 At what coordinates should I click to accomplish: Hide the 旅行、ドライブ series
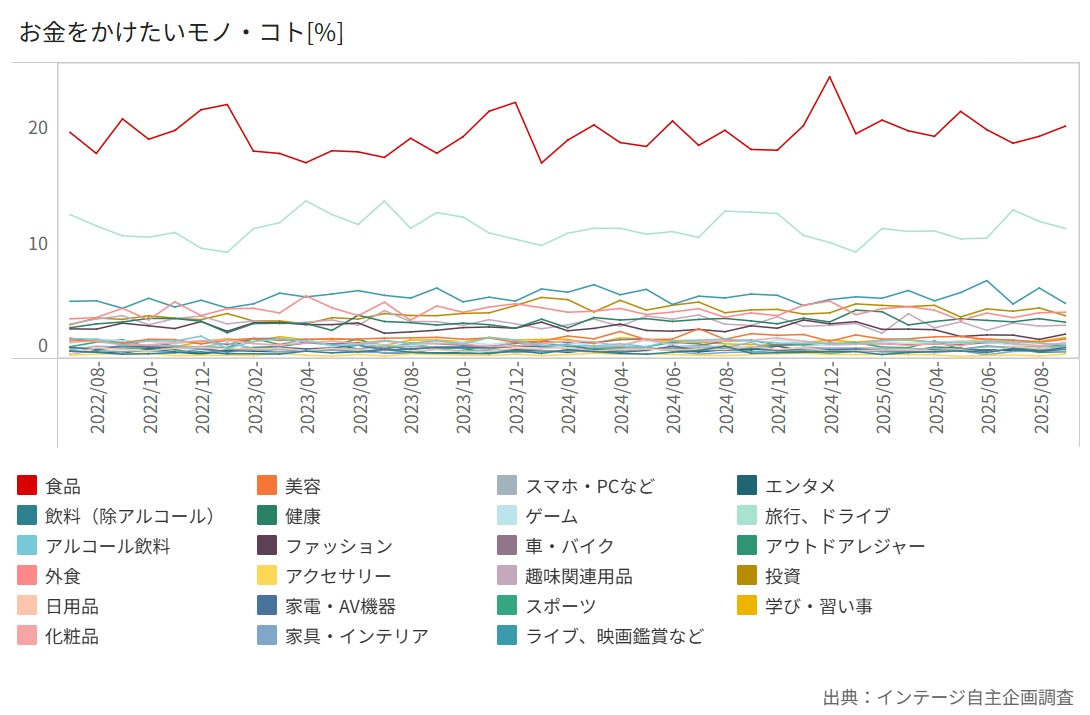click(826, 517)
